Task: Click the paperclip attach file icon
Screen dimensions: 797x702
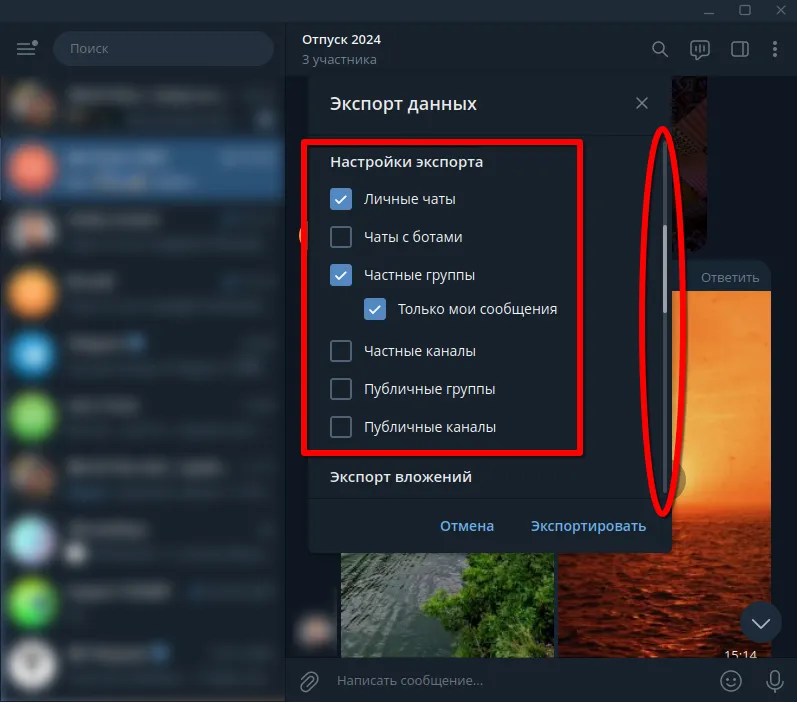Action: pos(310,680)
